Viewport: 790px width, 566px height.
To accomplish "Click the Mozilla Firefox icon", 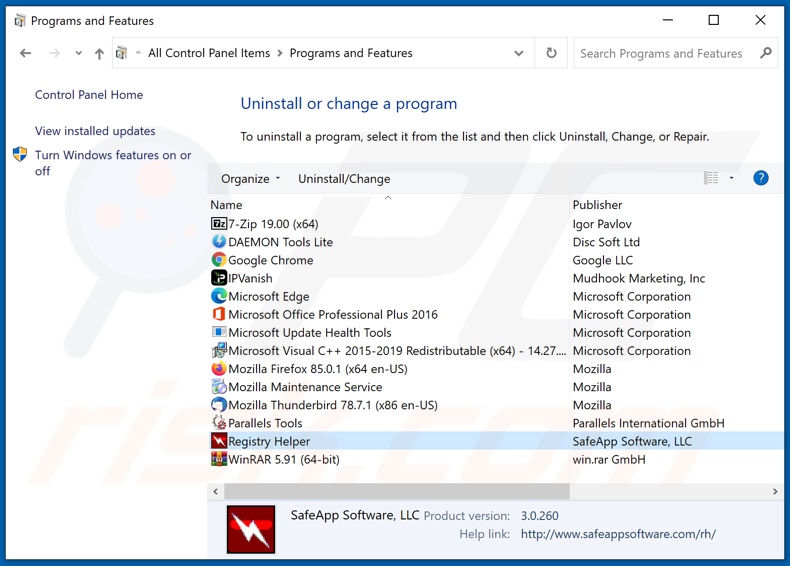I will (x=219, y=369).
